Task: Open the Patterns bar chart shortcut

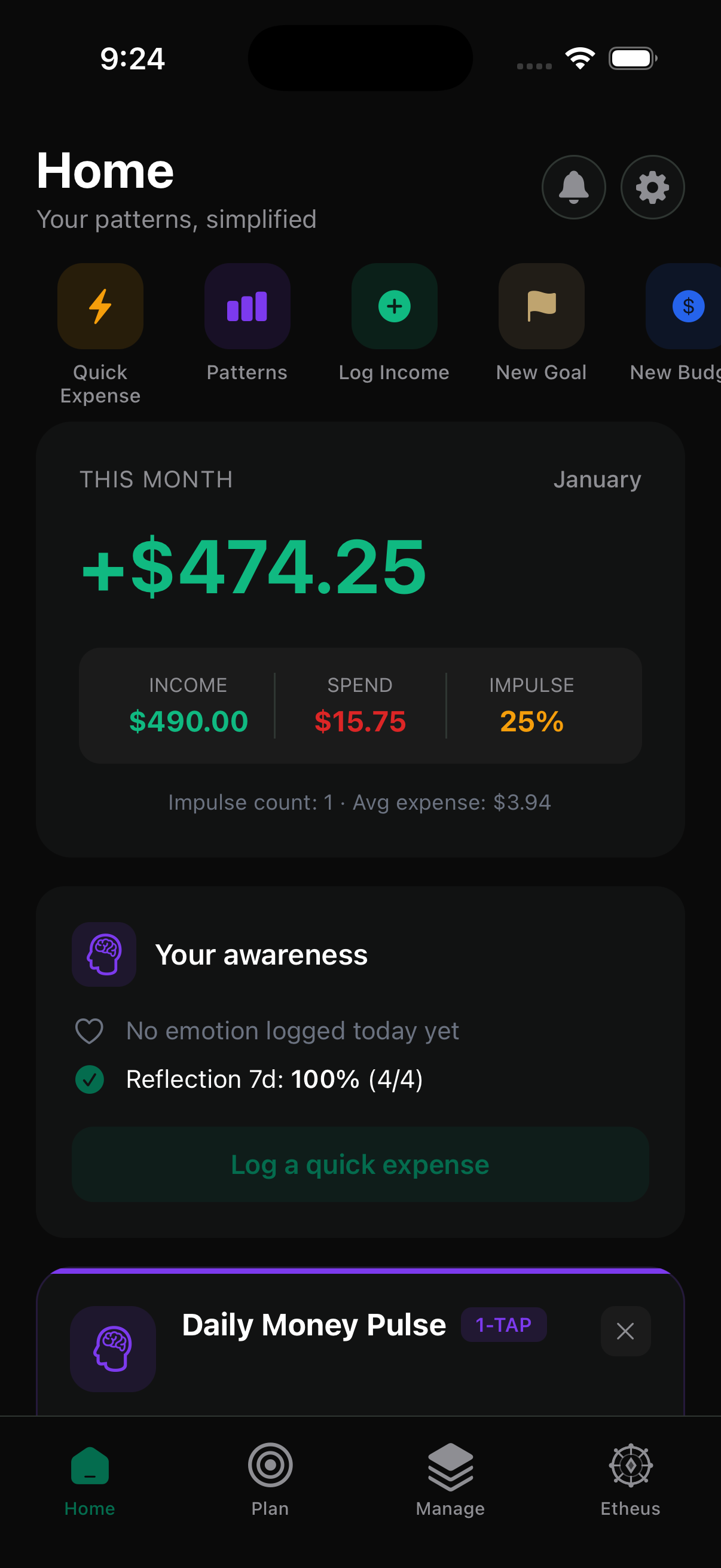Action: pos(247,306)
